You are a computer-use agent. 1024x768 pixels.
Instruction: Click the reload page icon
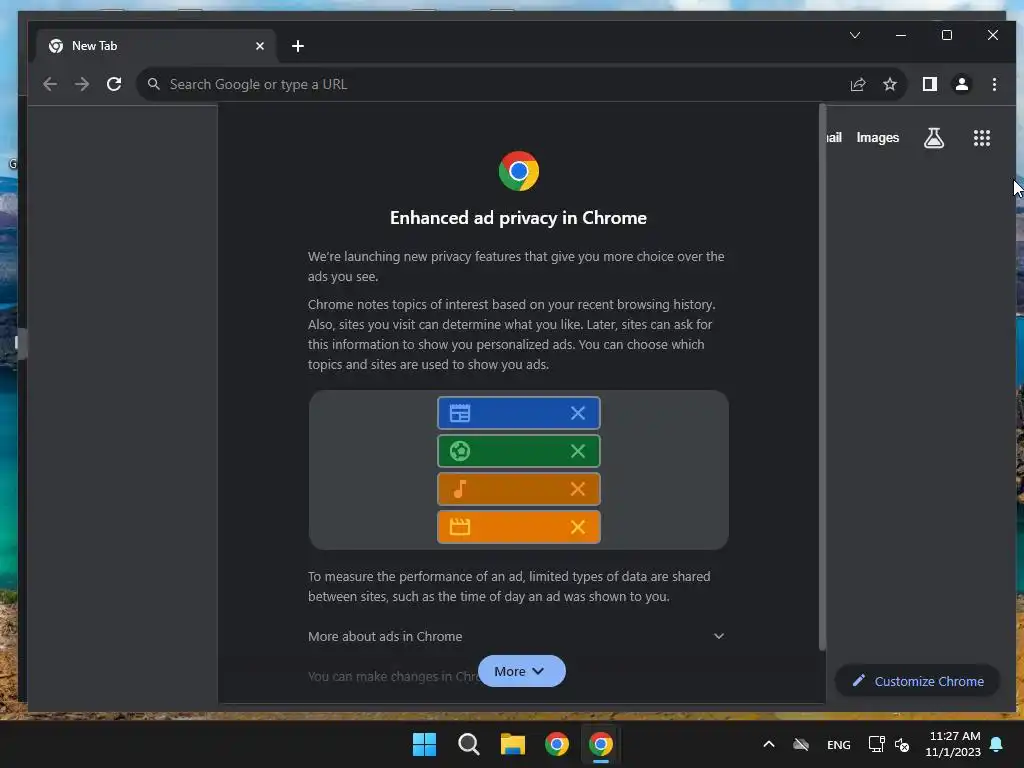click(114, 84)
